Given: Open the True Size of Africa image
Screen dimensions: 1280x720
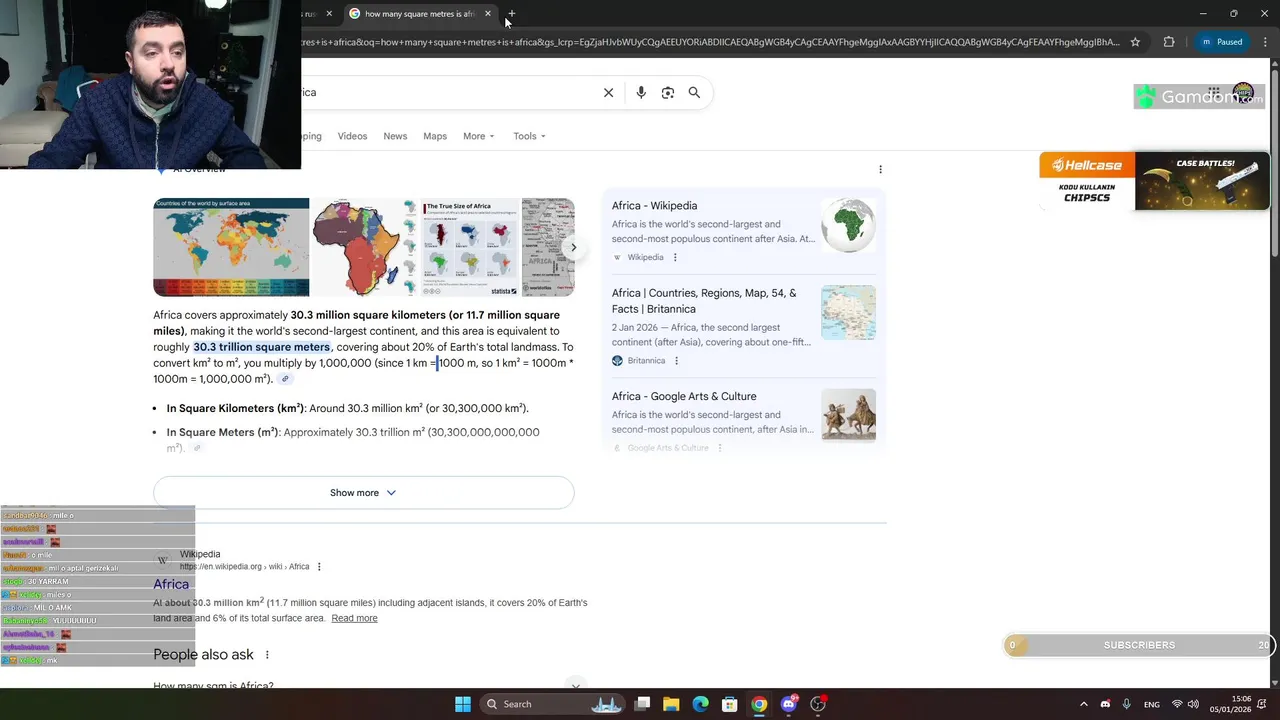Looking at the screenshot, I should click(x=469, y=247).
